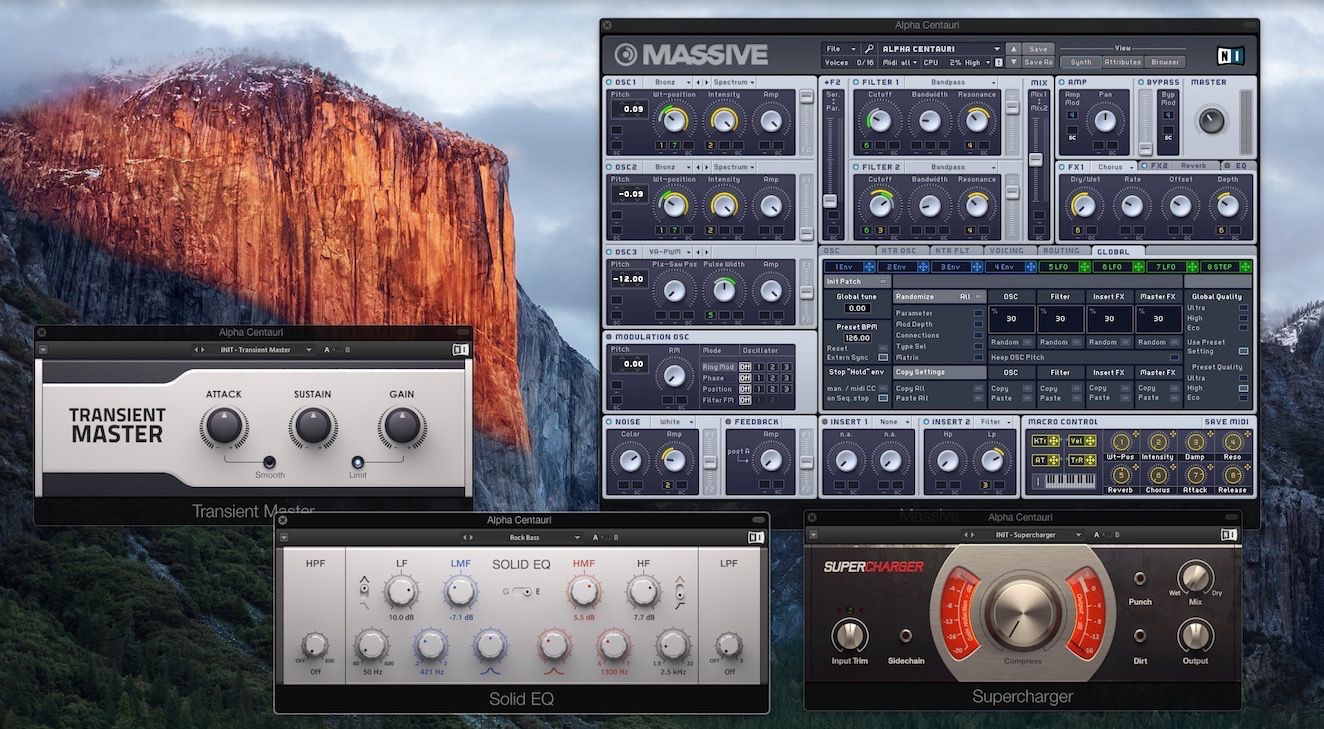Toggle the Smooth switch in Transient Master
The width and height of the screenshot is (1324, 729).
(269, 462)
